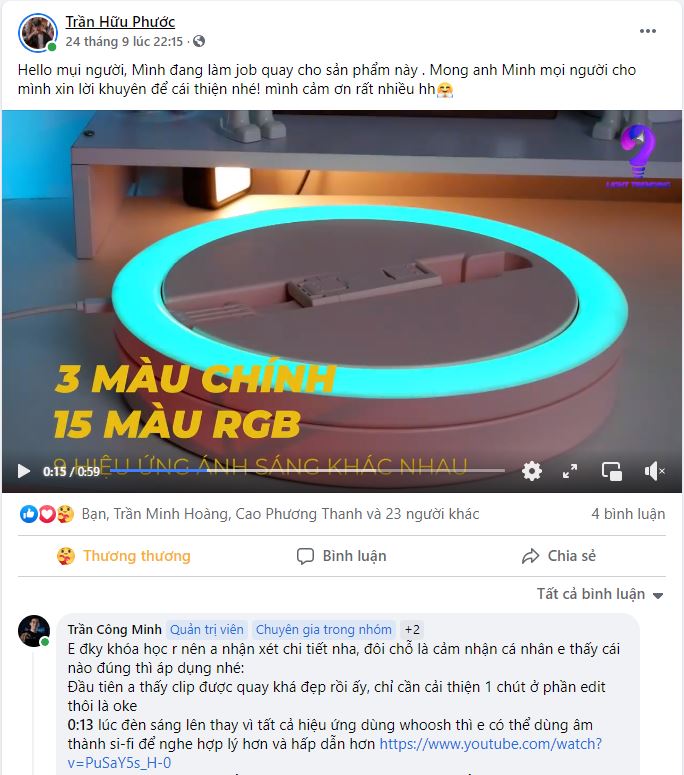Open Trần Hữu Phước's profile picture

(38, 32)
